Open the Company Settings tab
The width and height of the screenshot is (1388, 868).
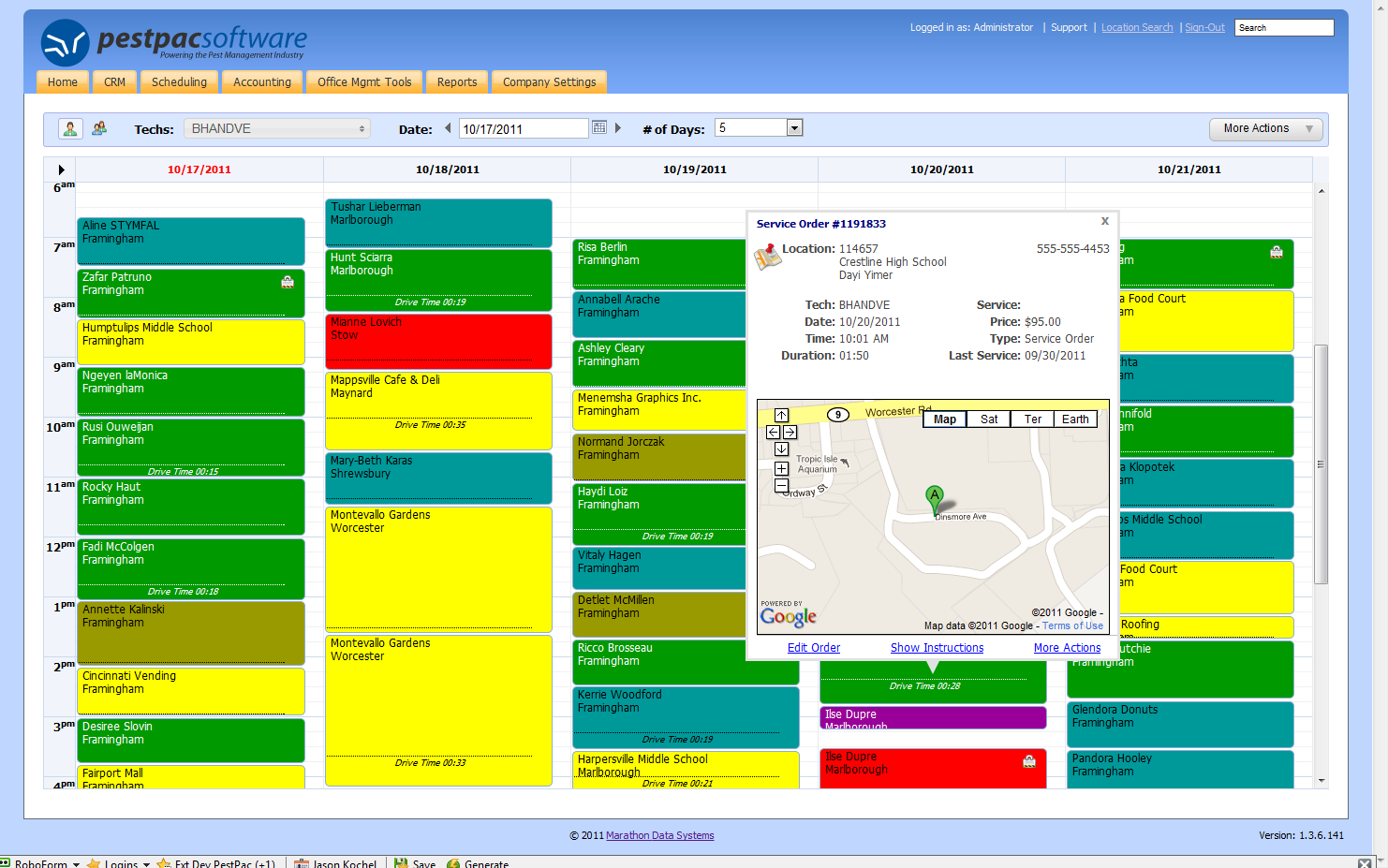[x=549, y=81]
